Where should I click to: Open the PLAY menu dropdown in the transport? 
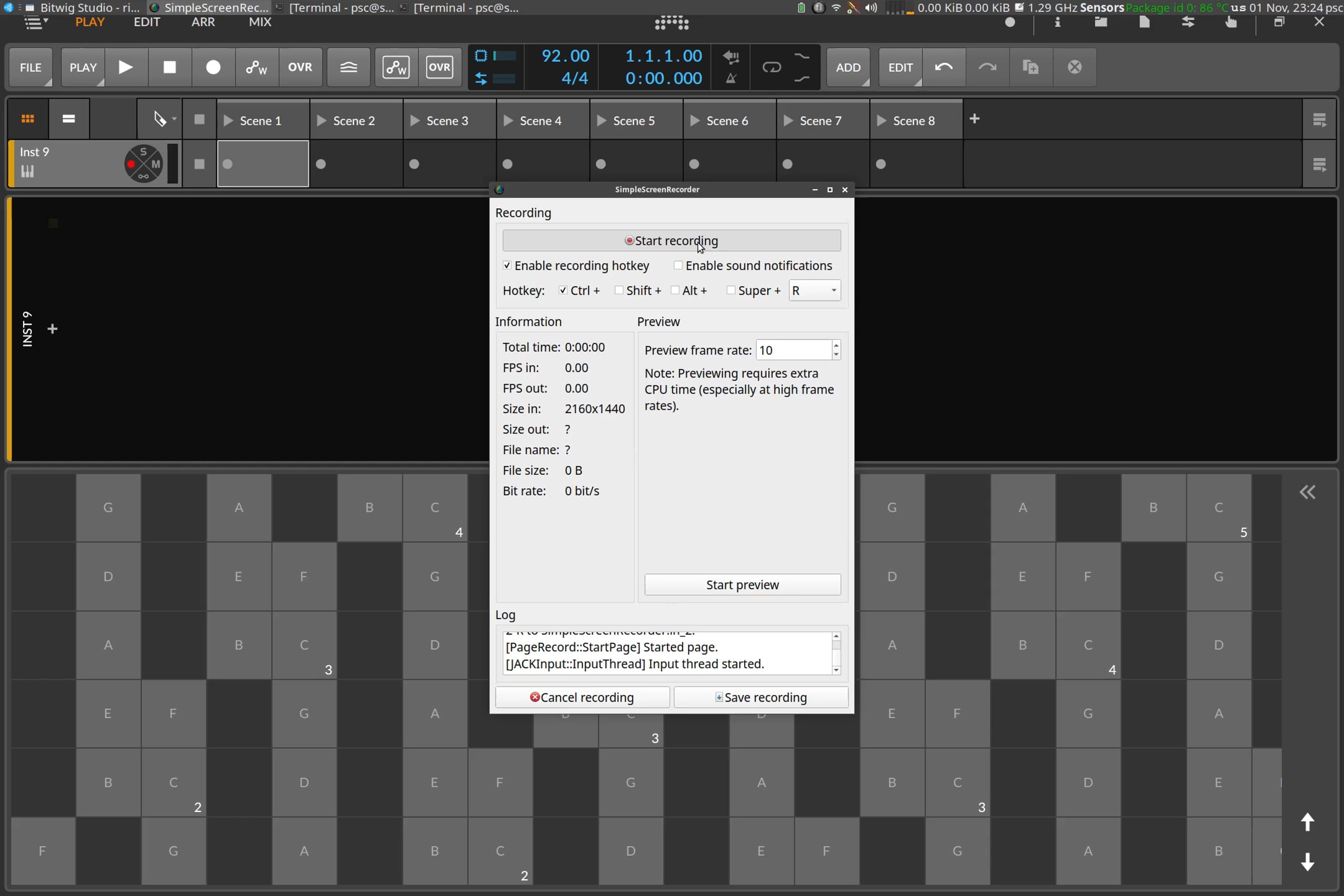coord(83,67)
